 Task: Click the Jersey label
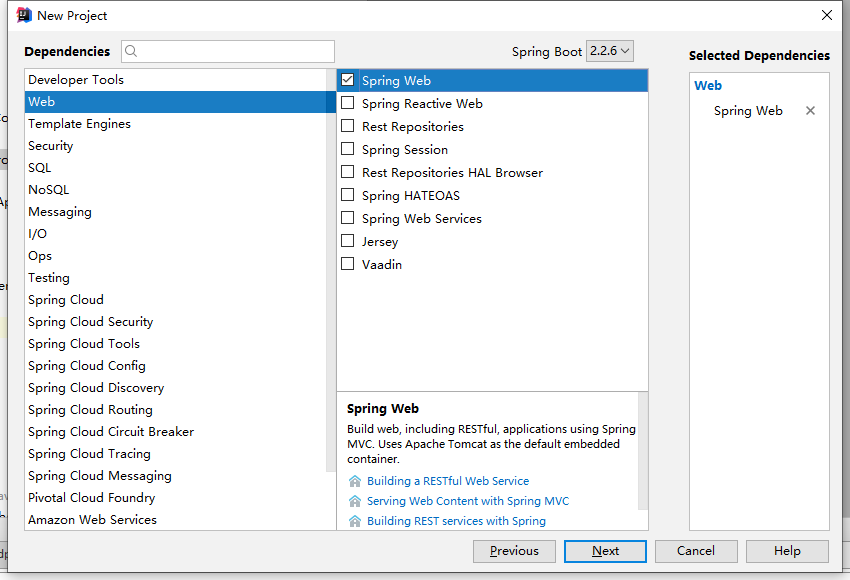(x=380, y=242)
